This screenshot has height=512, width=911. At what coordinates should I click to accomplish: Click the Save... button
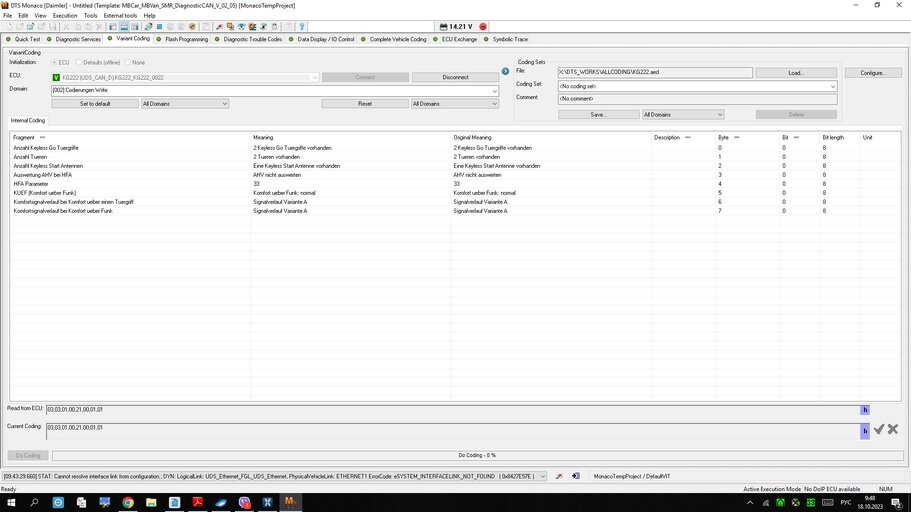598,114
